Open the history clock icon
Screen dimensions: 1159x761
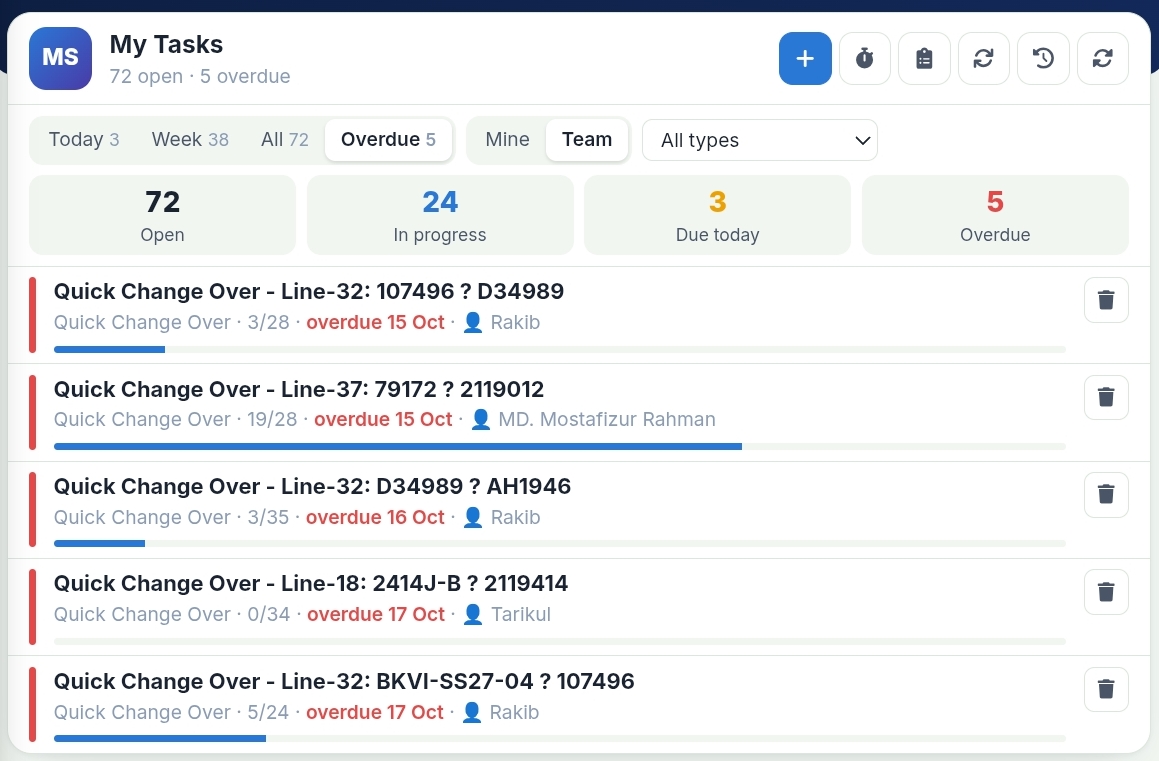click(1043, 58)
